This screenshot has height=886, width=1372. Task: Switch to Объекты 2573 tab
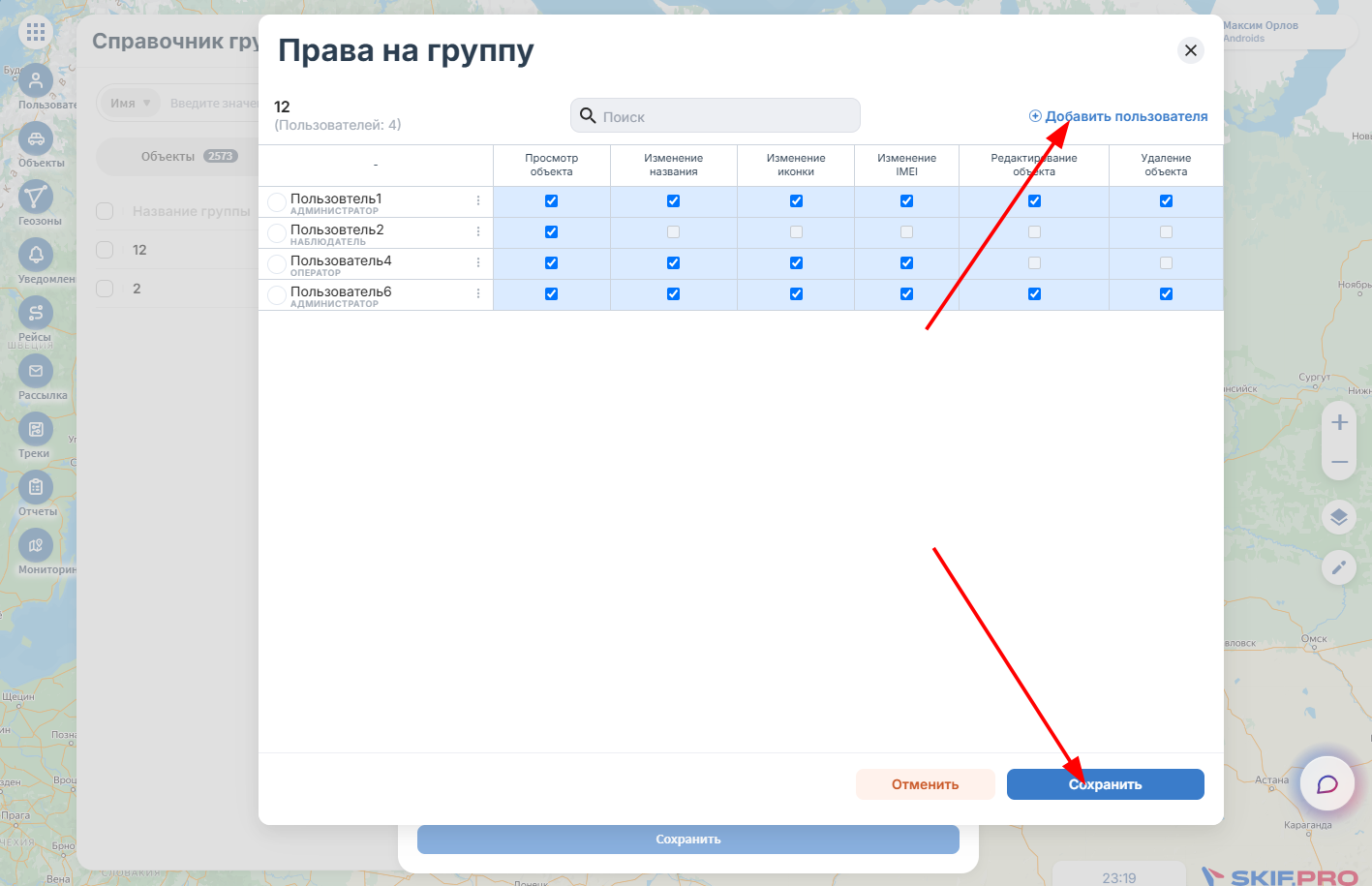click(189, 156)
